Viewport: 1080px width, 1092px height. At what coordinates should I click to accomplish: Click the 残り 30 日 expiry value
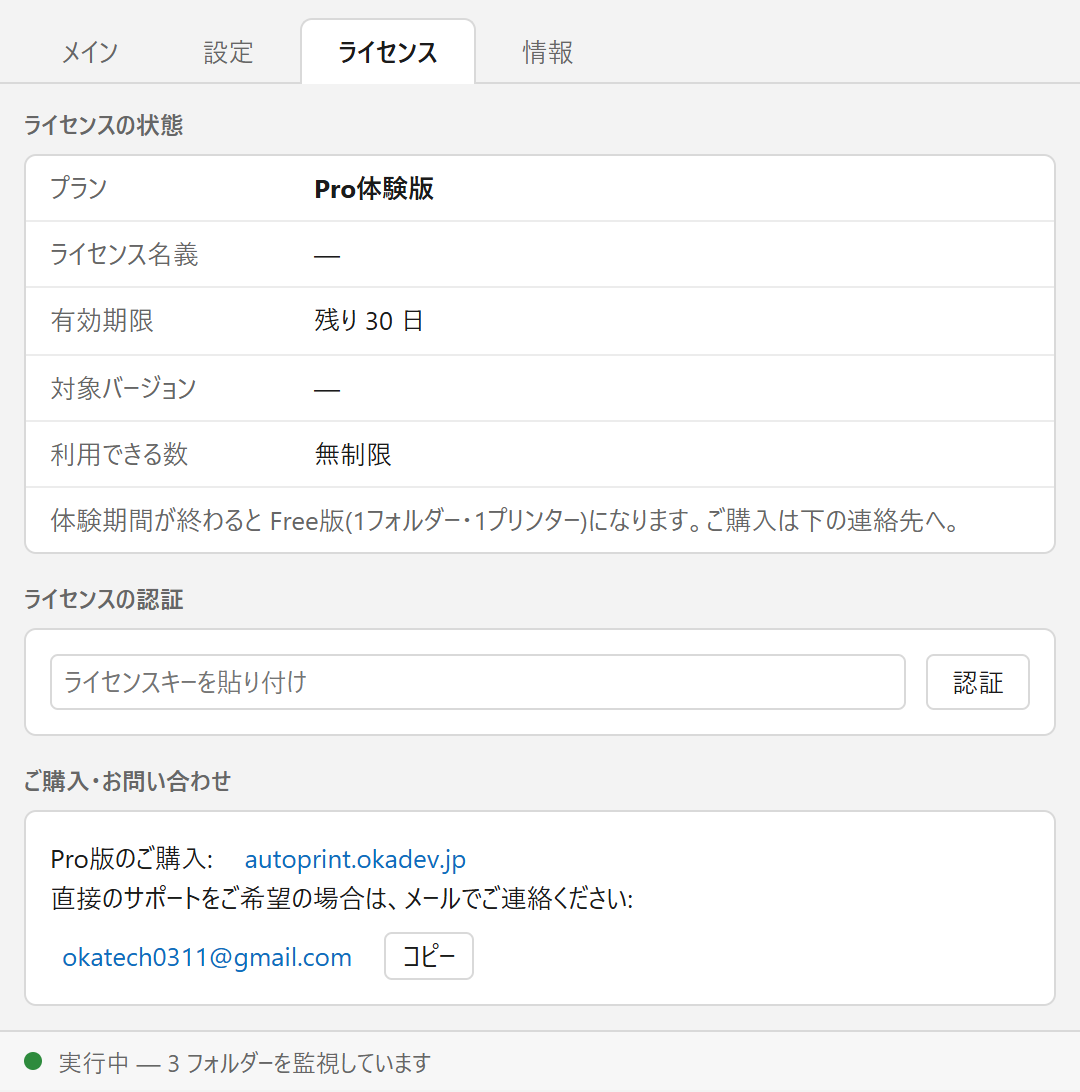(369, 321)
